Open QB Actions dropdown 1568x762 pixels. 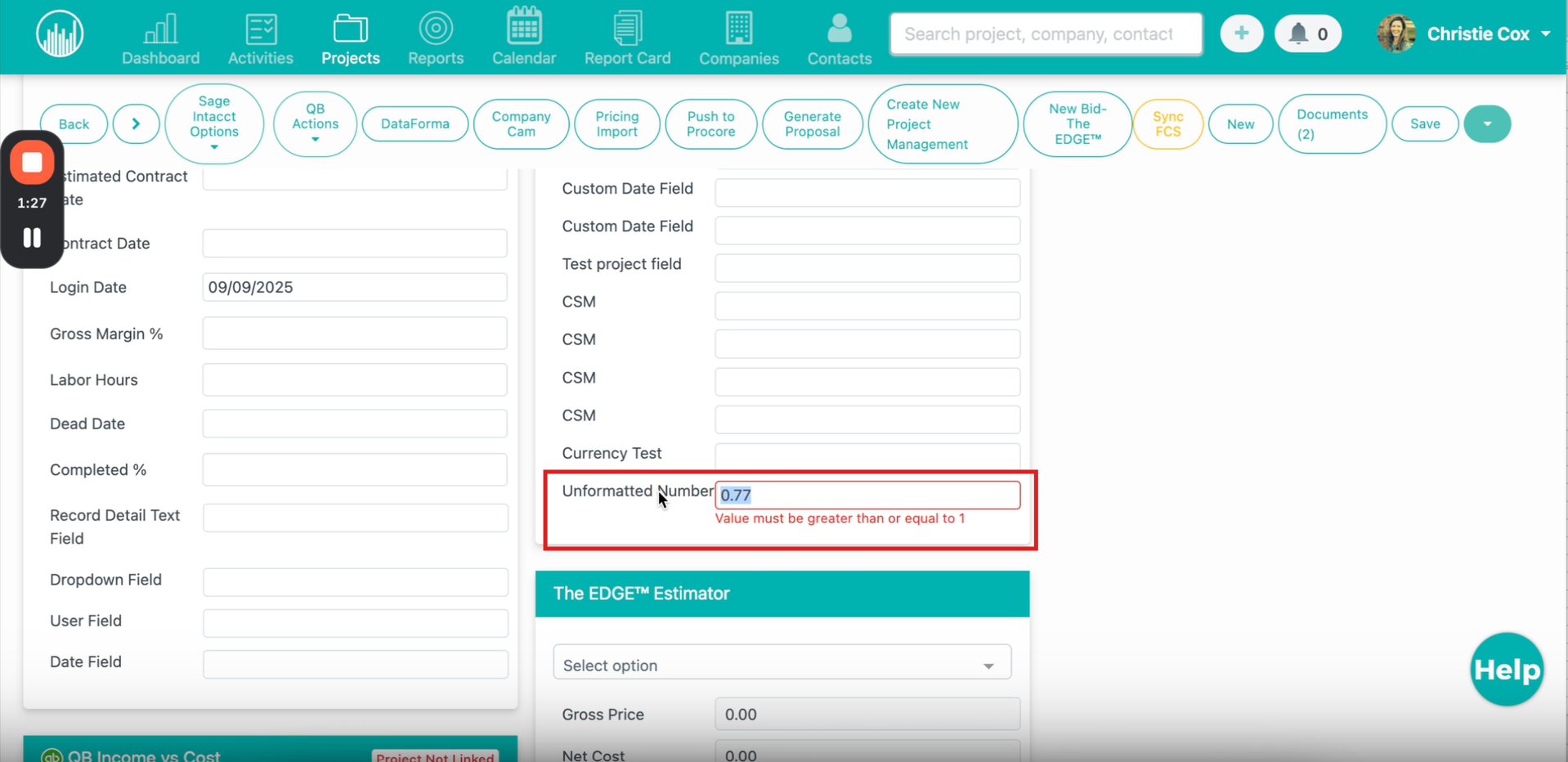315,124
